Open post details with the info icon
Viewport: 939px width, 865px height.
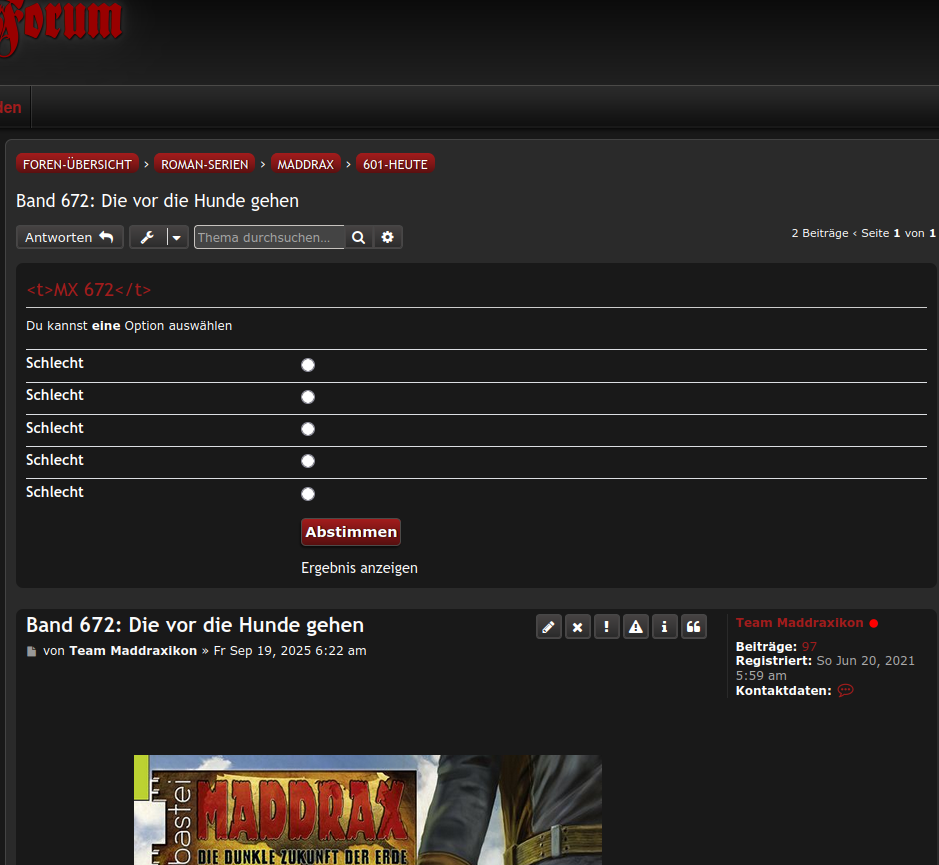[x=664, y=627]
